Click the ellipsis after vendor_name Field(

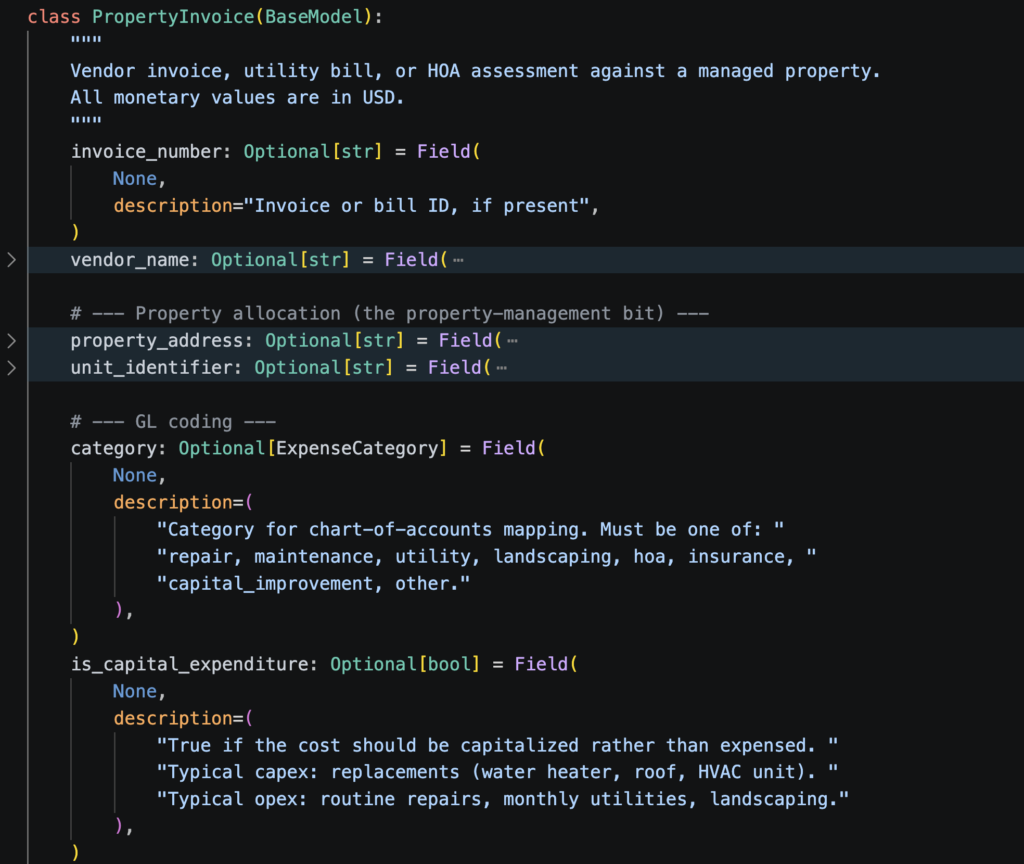coord(458,261)
